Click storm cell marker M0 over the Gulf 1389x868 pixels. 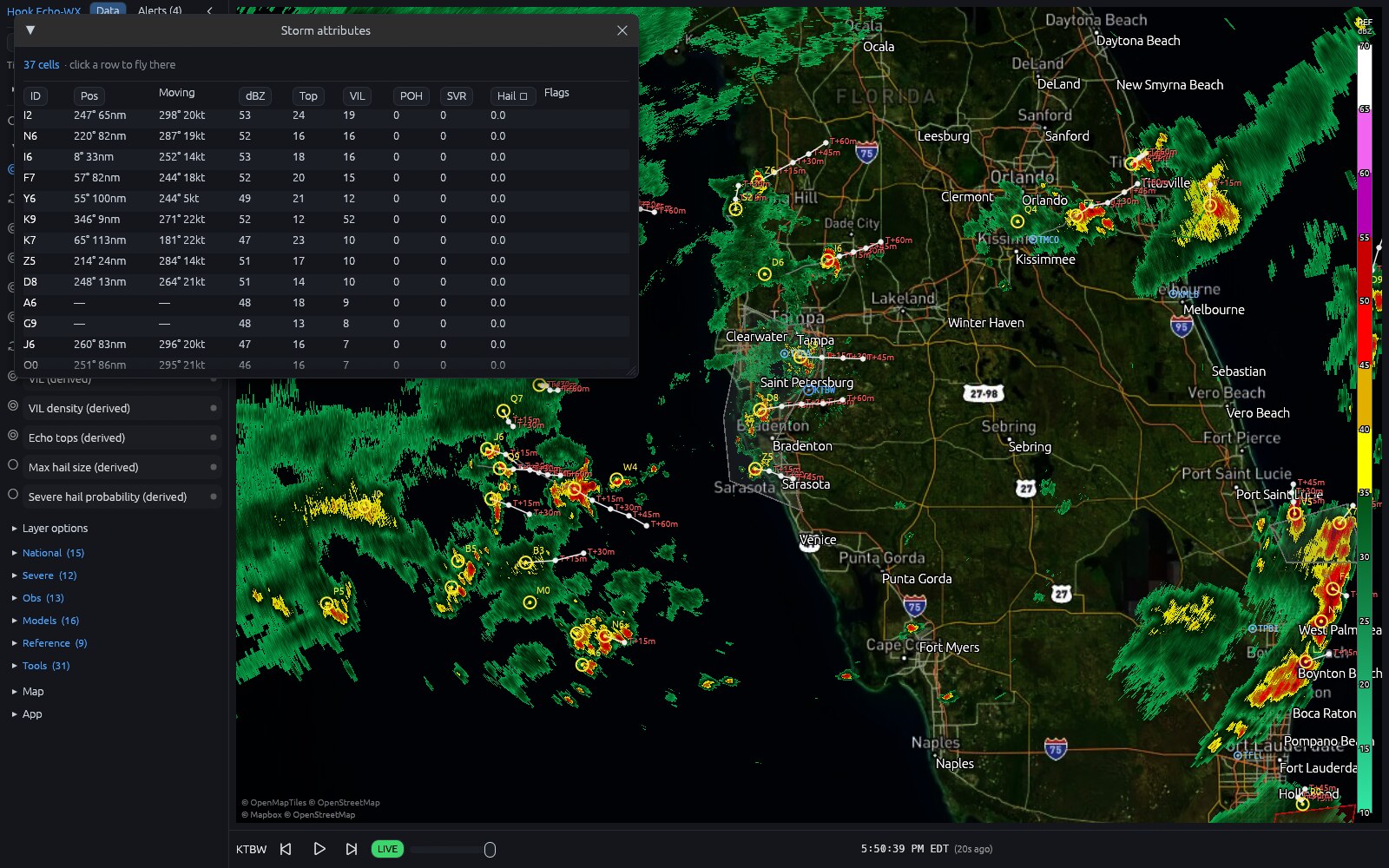pyautogui.click(x=530, y=602)
